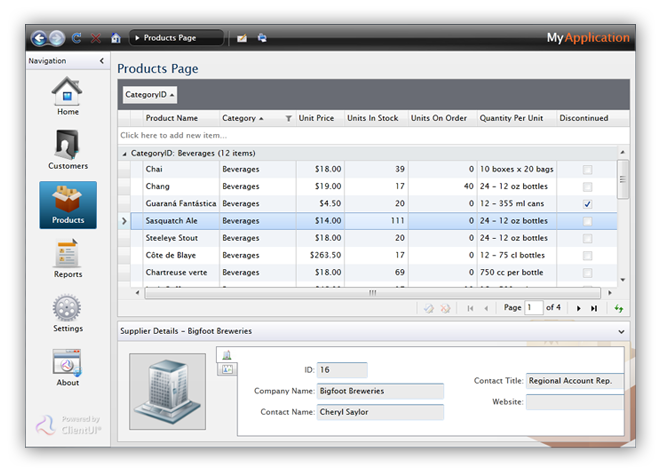Image resolution: width=658 pixels, height=469 pixels.
Task: Click the row selector arrow for Sasquatch Ale
Action: [124, 221]
